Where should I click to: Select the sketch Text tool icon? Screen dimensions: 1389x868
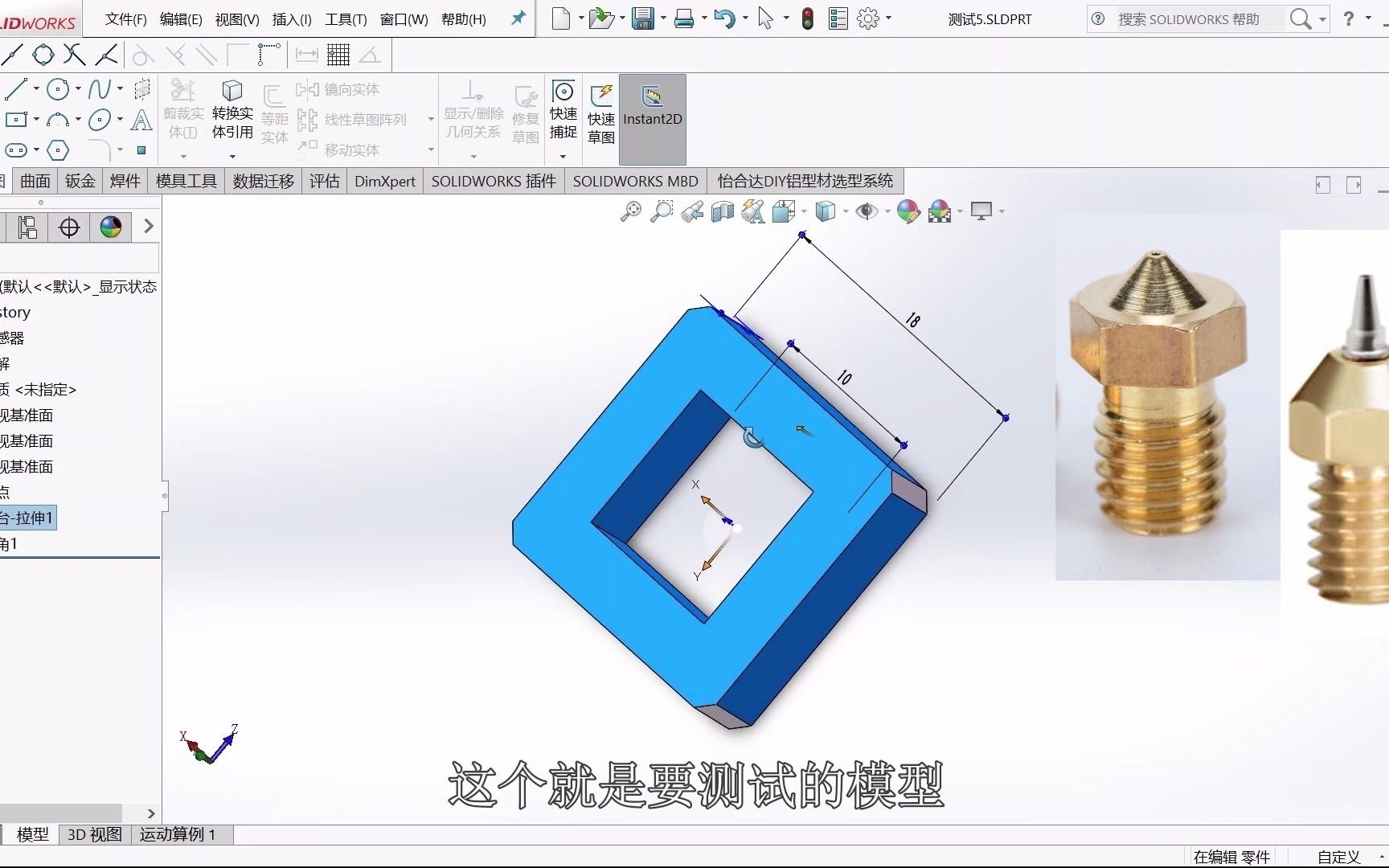coord(141,121)
